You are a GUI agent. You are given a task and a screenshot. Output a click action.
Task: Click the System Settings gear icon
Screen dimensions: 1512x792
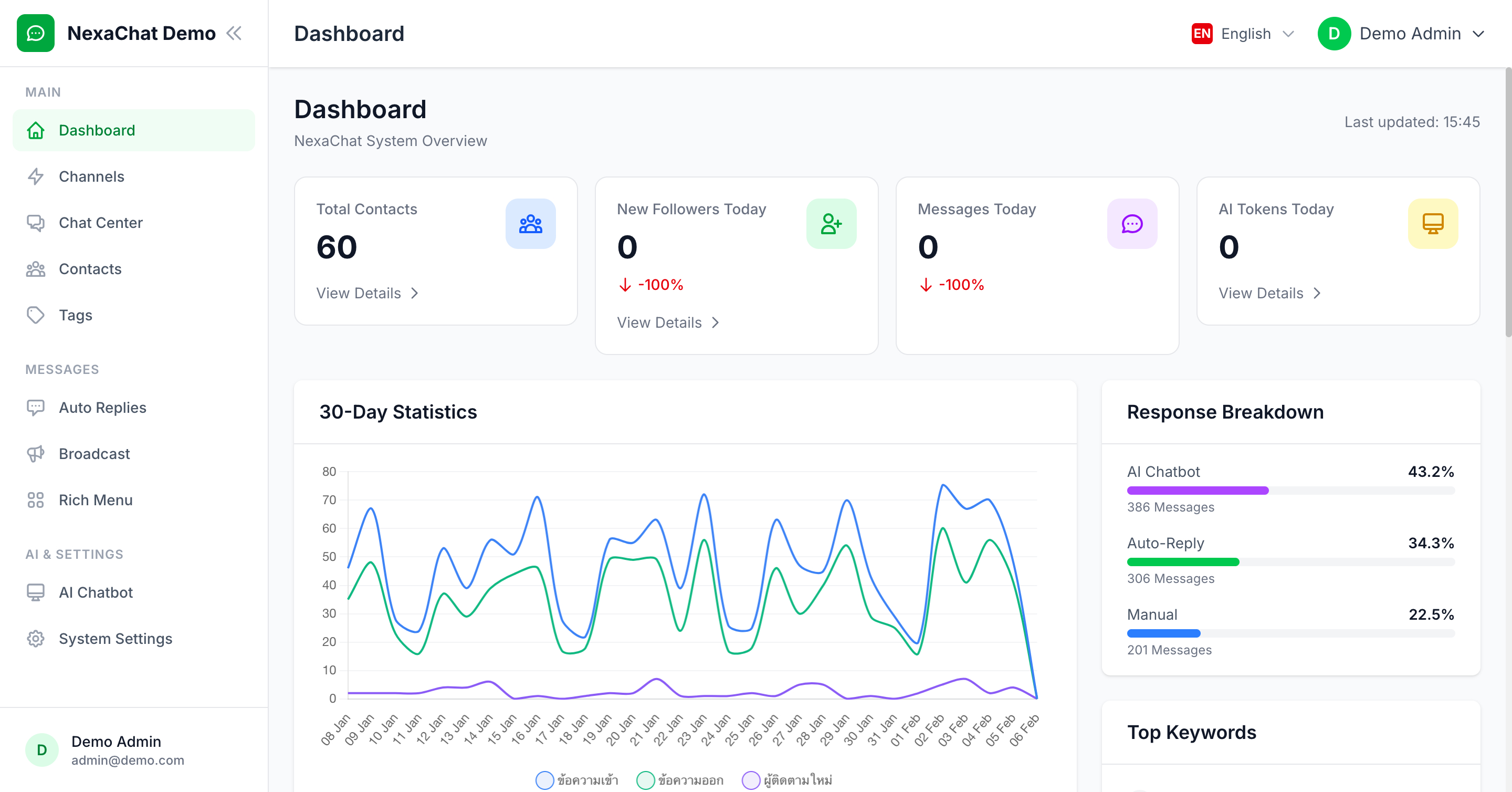[36, 638]
